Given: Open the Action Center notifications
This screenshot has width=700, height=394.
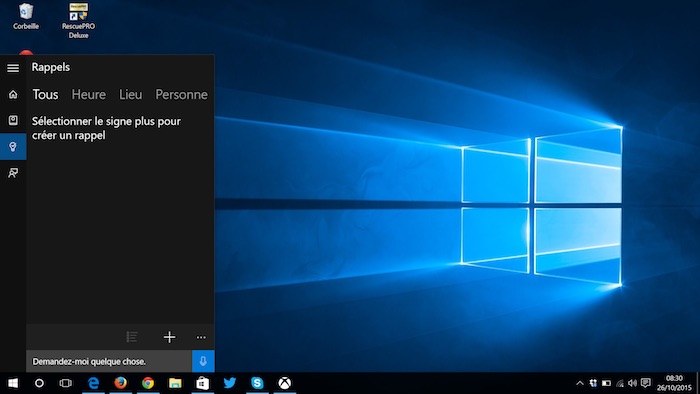Looking at the screenshot, I should click(x=646, y=383).
